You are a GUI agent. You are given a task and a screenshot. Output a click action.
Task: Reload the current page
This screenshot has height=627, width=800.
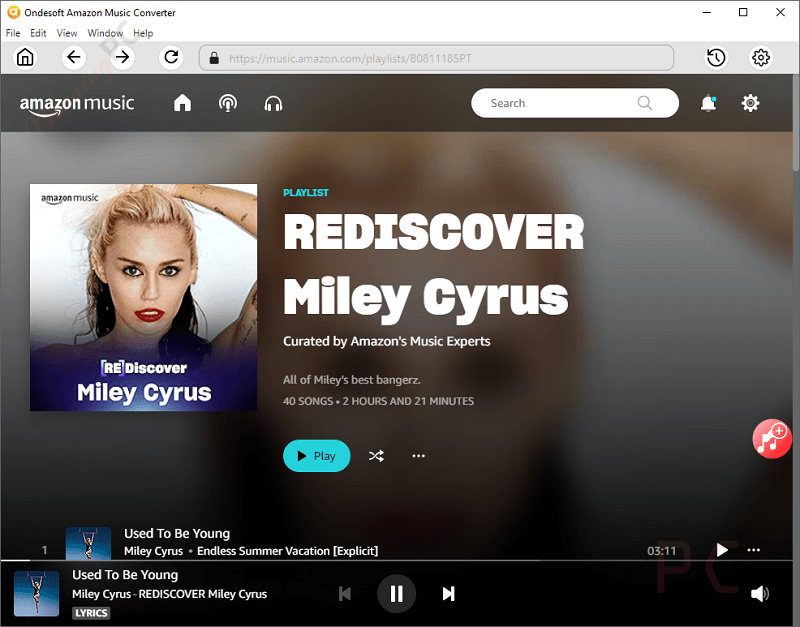[171, 57]
